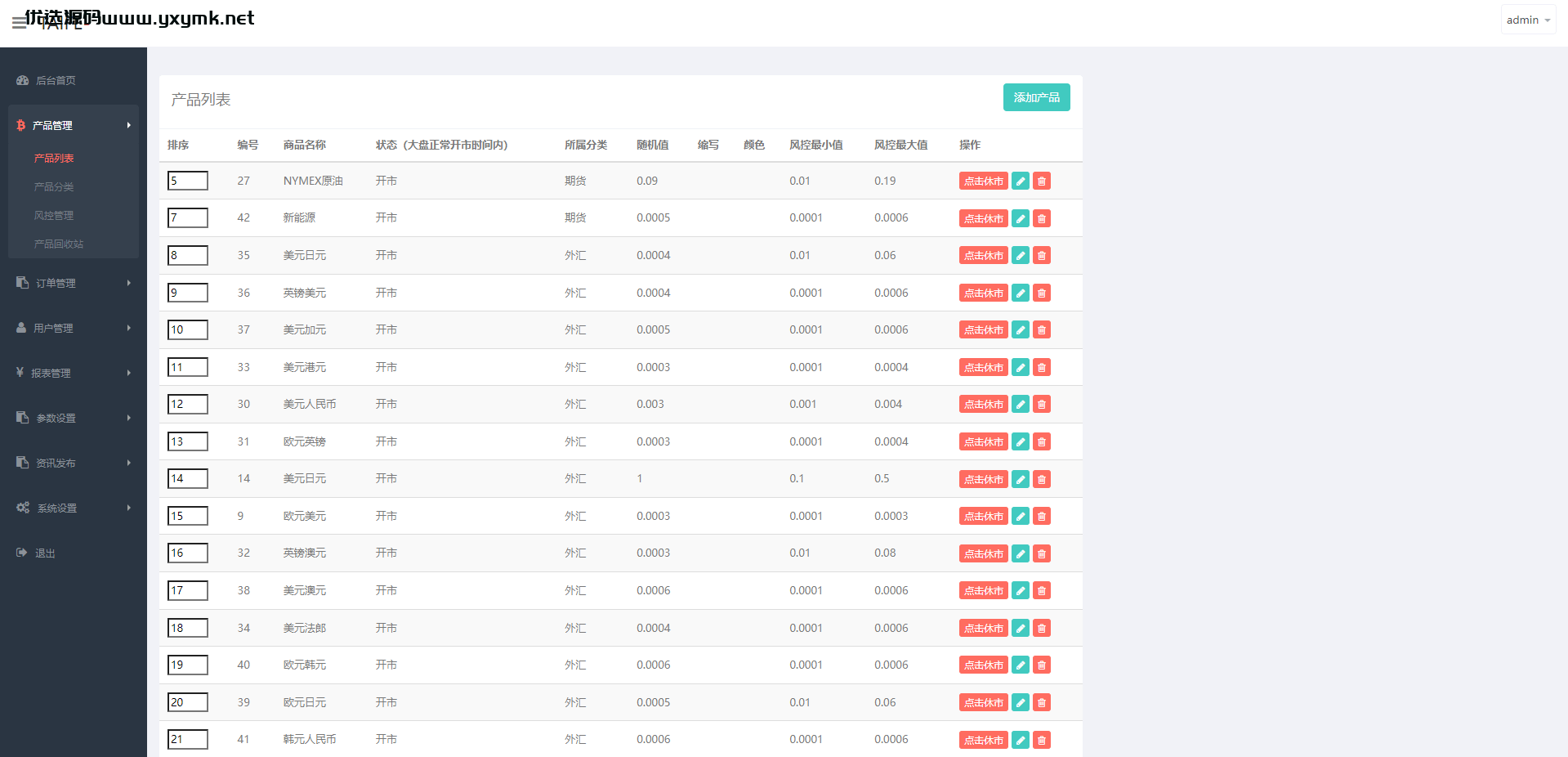Delete 欧元英镑 row trash icon

[1042, 441]
